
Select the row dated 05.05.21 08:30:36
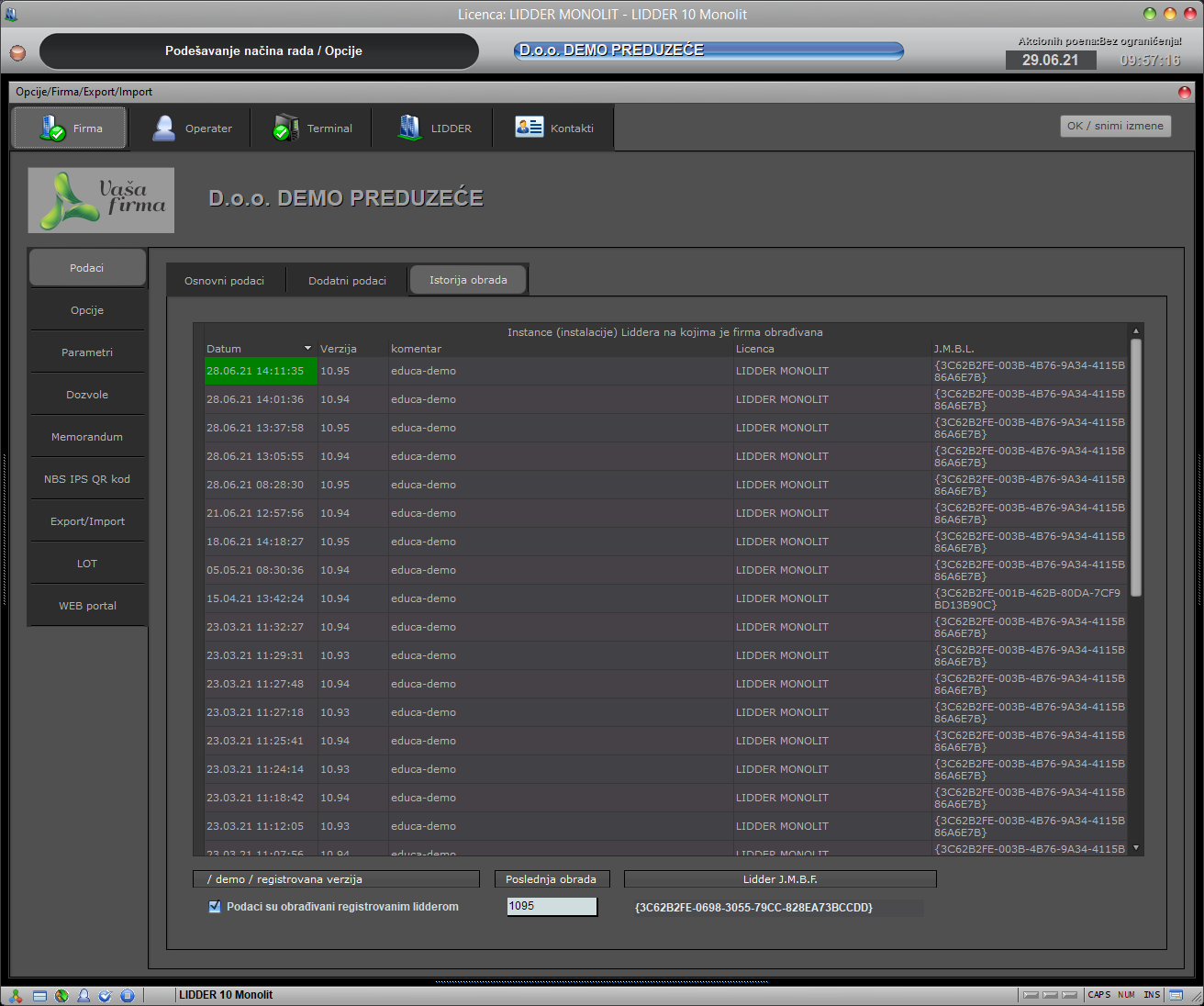[x=666, y=570]
